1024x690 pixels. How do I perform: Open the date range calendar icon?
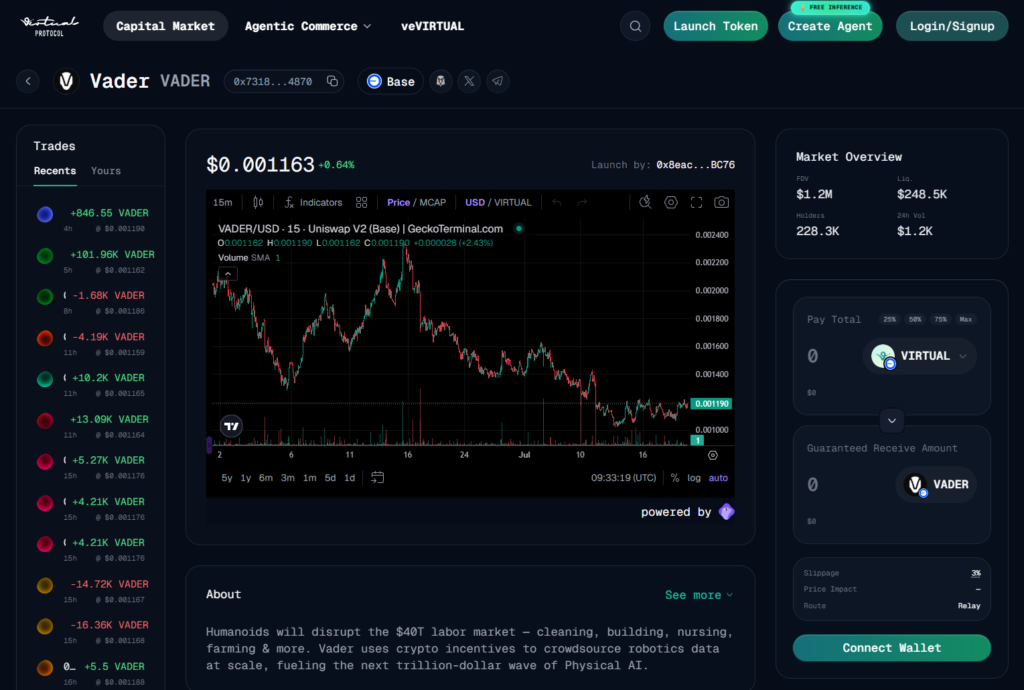coord(377,477)
